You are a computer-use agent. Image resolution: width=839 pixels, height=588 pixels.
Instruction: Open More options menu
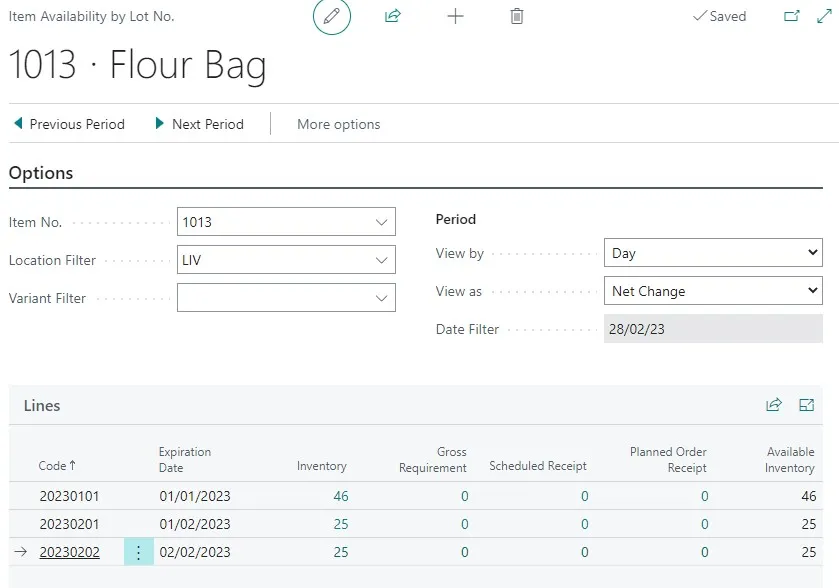[339, 124]
